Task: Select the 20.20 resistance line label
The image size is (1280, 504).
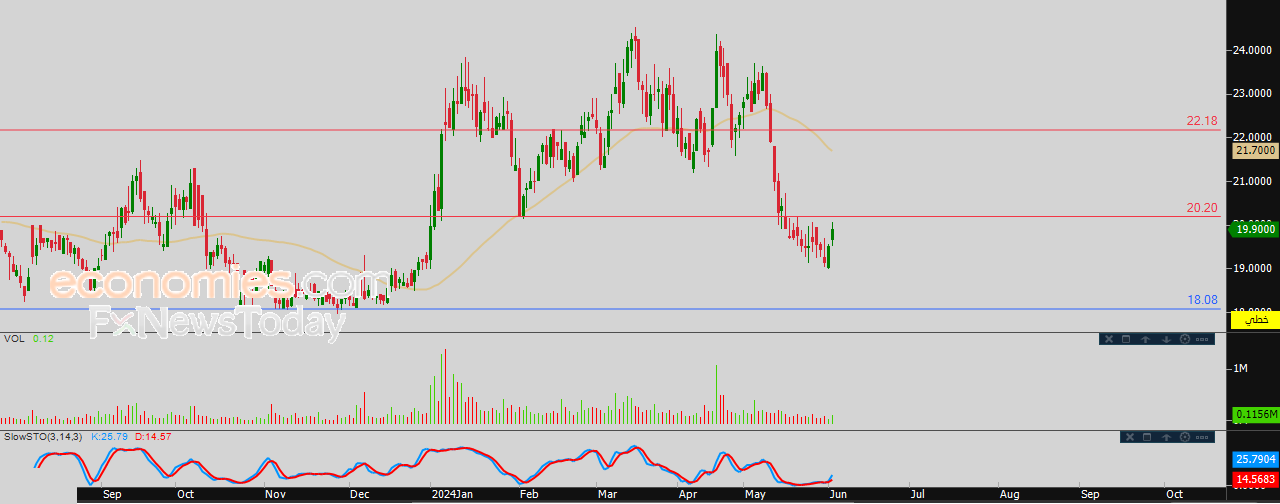Action: (1202, 208)
